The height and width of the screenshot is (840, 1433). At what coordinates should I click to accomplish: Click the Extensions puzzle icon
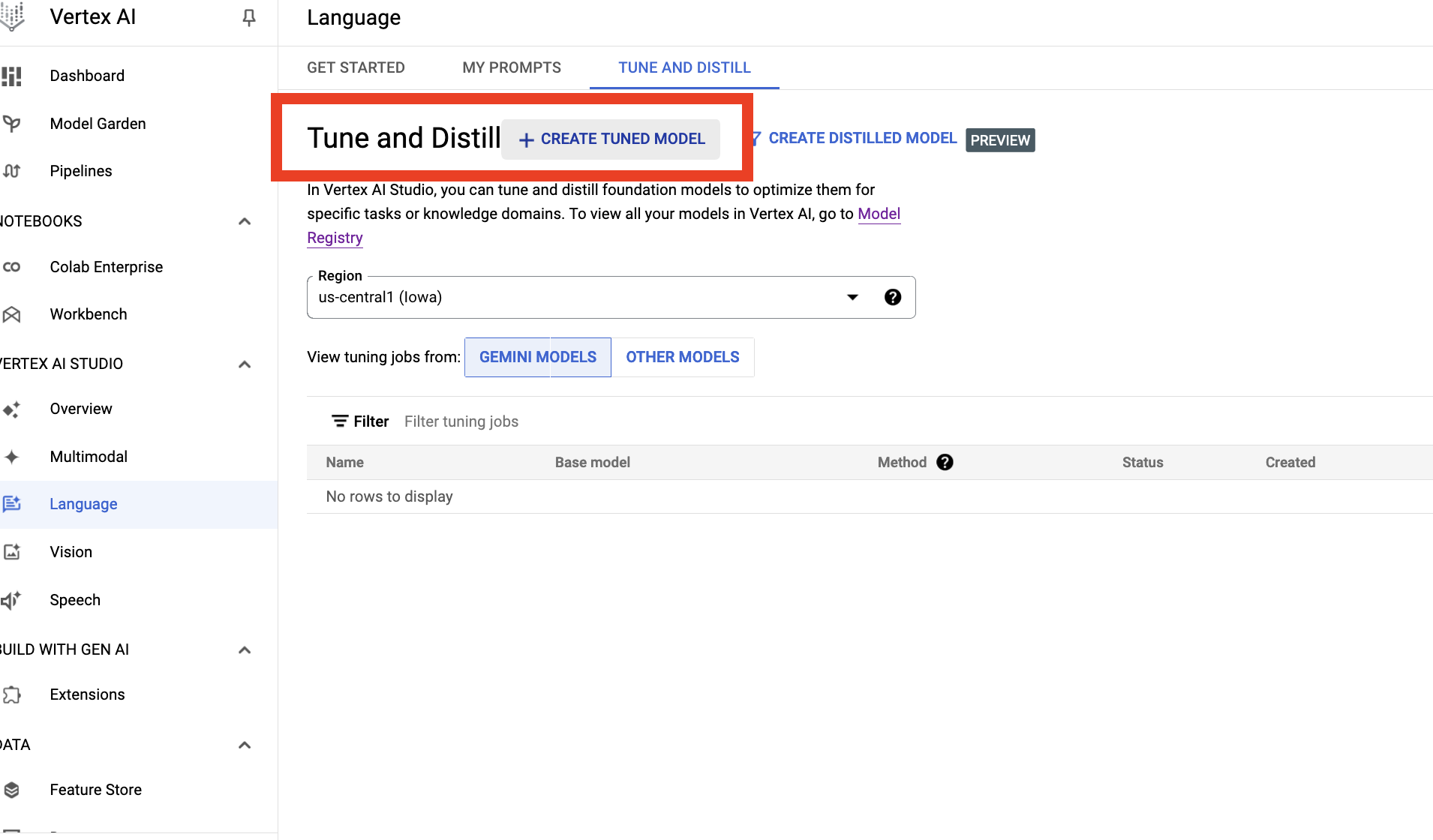point(11,694)
